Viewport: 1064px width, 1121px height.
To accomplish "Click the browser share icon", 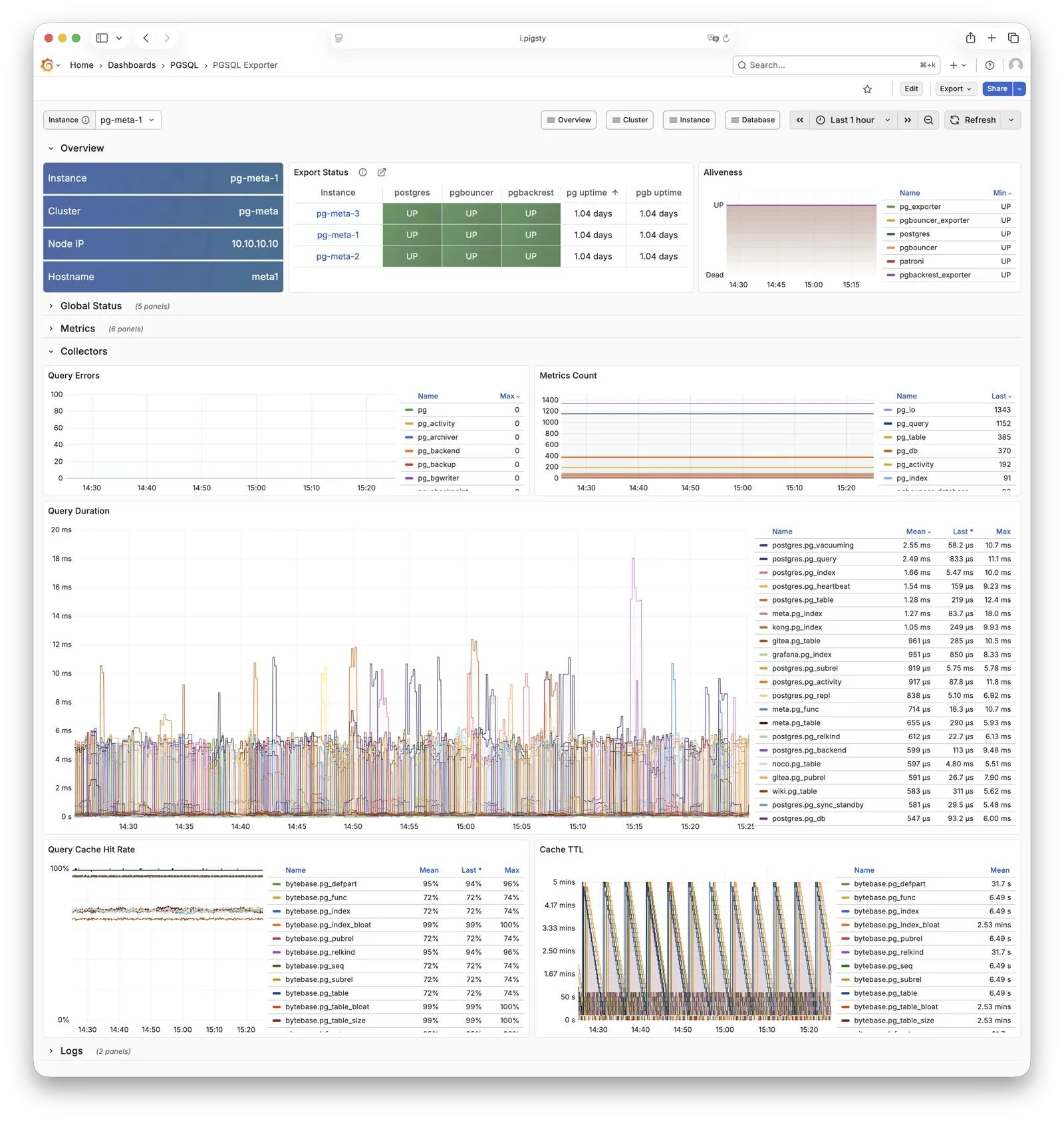I will (970, 38).
